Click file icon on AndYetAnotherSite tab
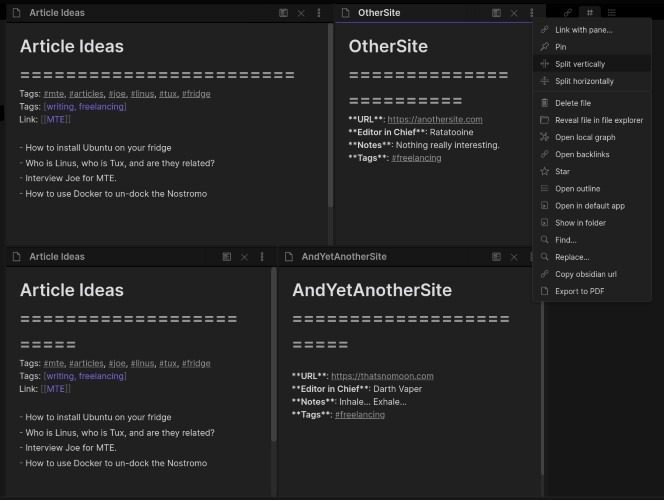 click(289, 257)
